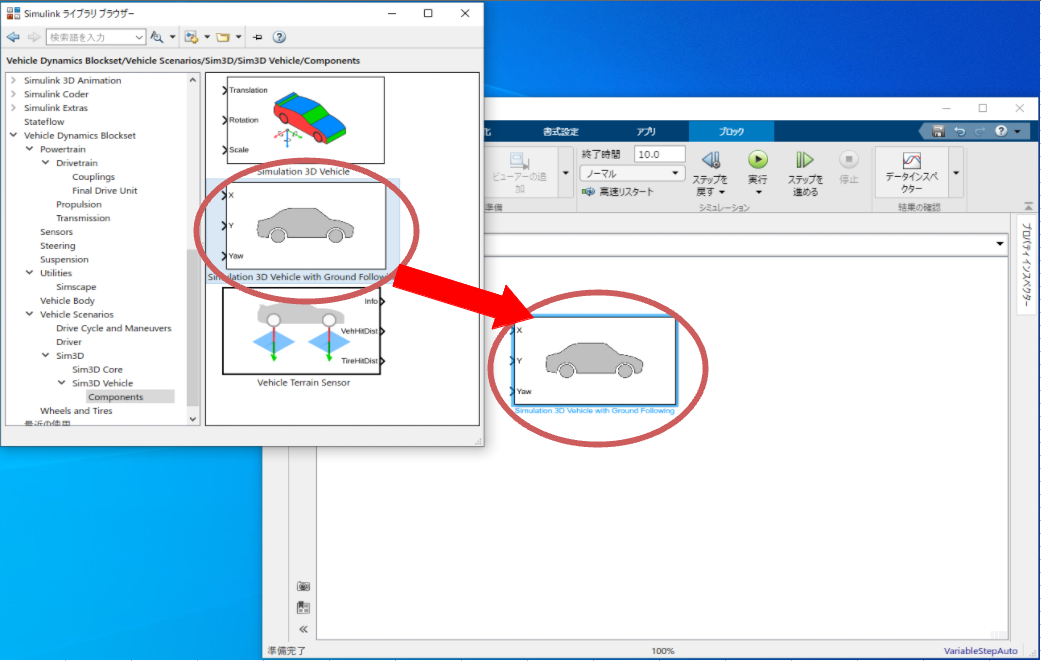Select Driver in the library tree
The width and height of the screenshot is (1041, 661).
pyautogui.click(x=69, y=342)
